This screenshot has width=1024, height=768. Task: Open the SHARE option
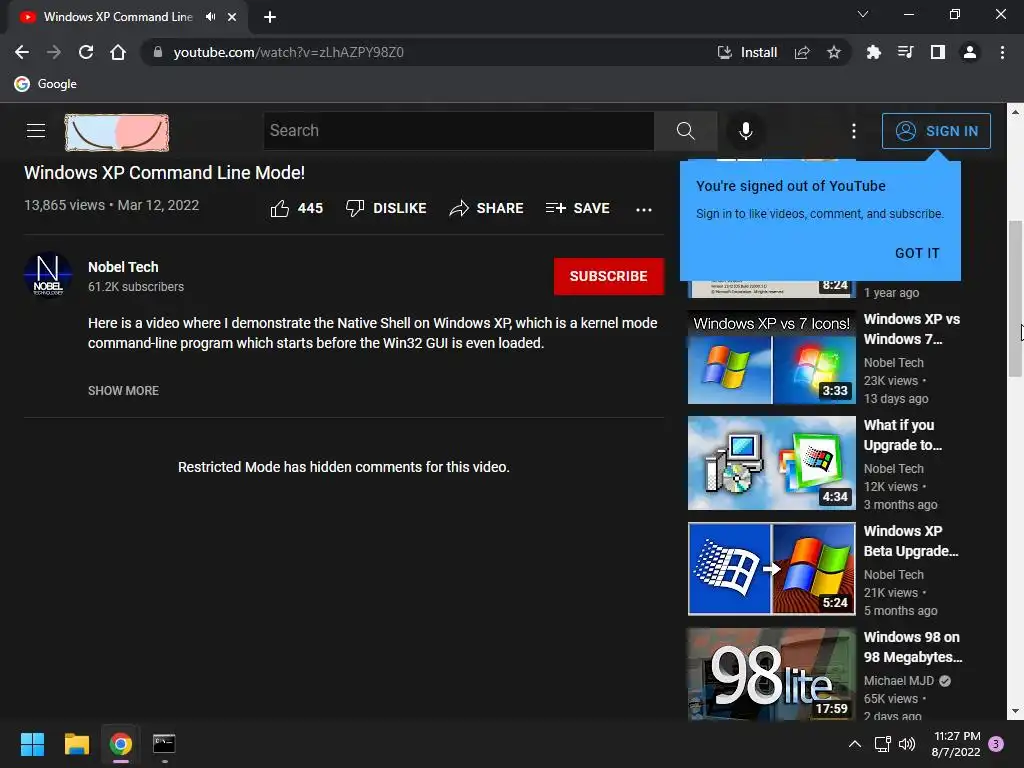(487, 208)
